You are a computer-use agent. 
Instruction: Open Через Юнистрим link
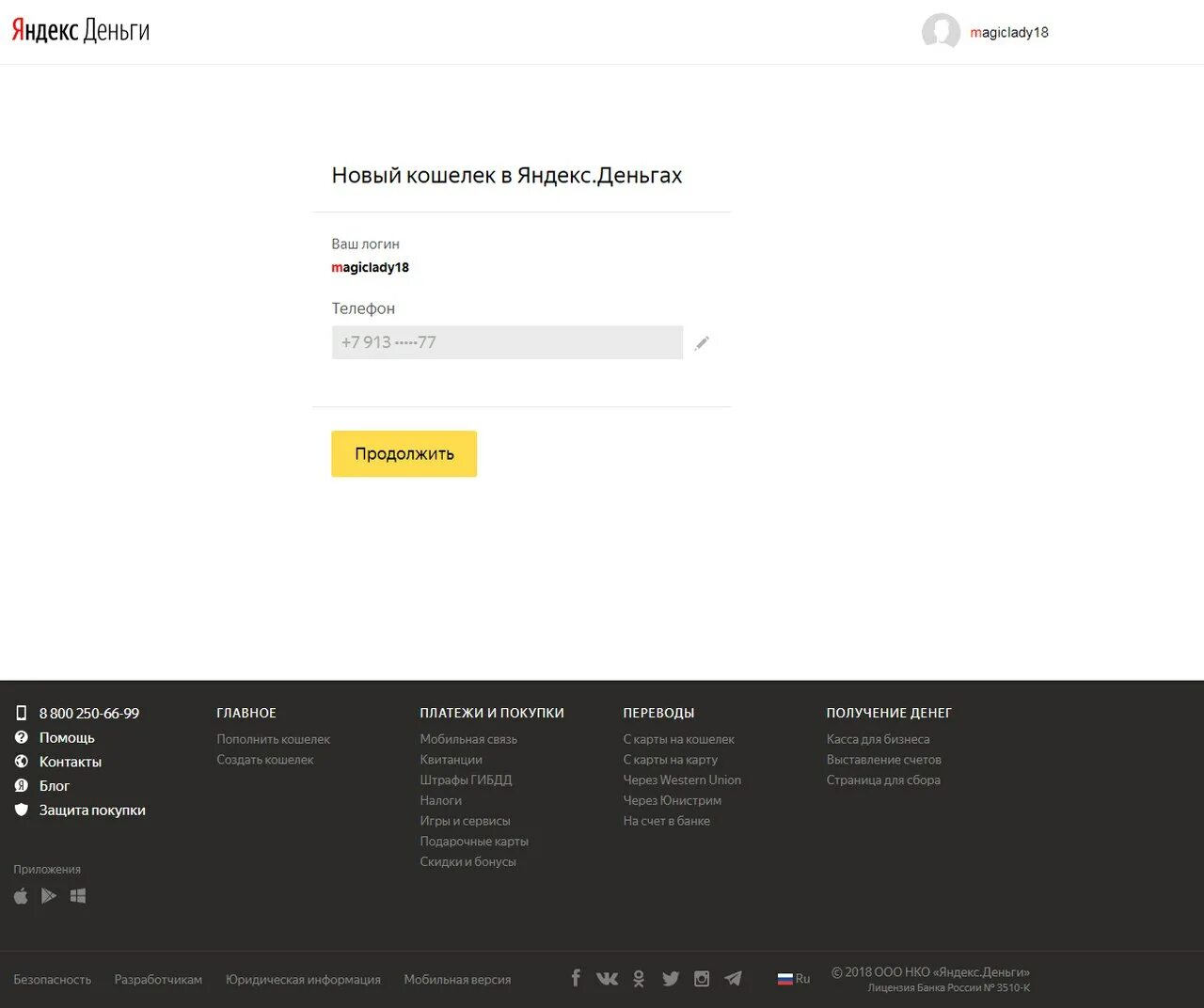pyautogui.click(x=673, y=800)
